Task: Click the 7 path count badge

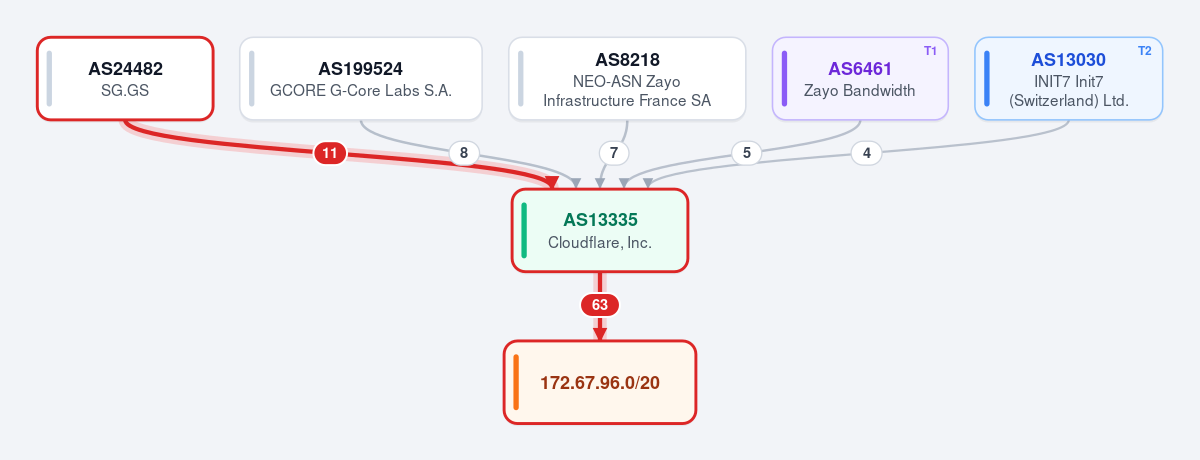Action: [x=614, y=153]
